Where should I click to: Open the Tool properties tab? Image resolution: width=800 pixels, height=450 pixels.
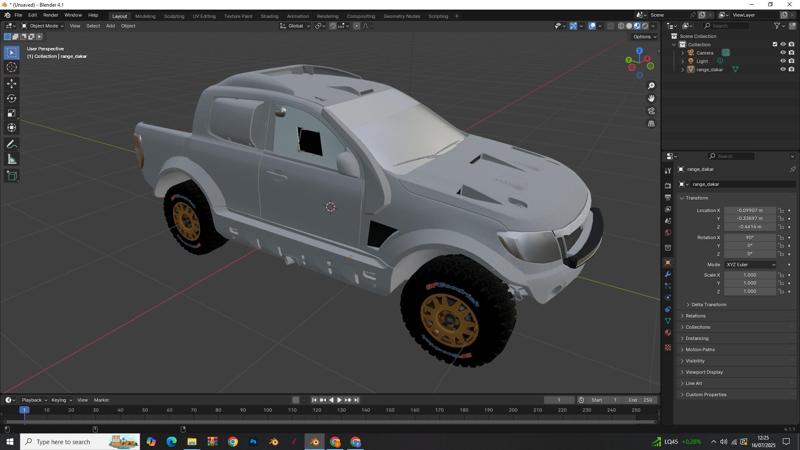click(x=668, y=171)
